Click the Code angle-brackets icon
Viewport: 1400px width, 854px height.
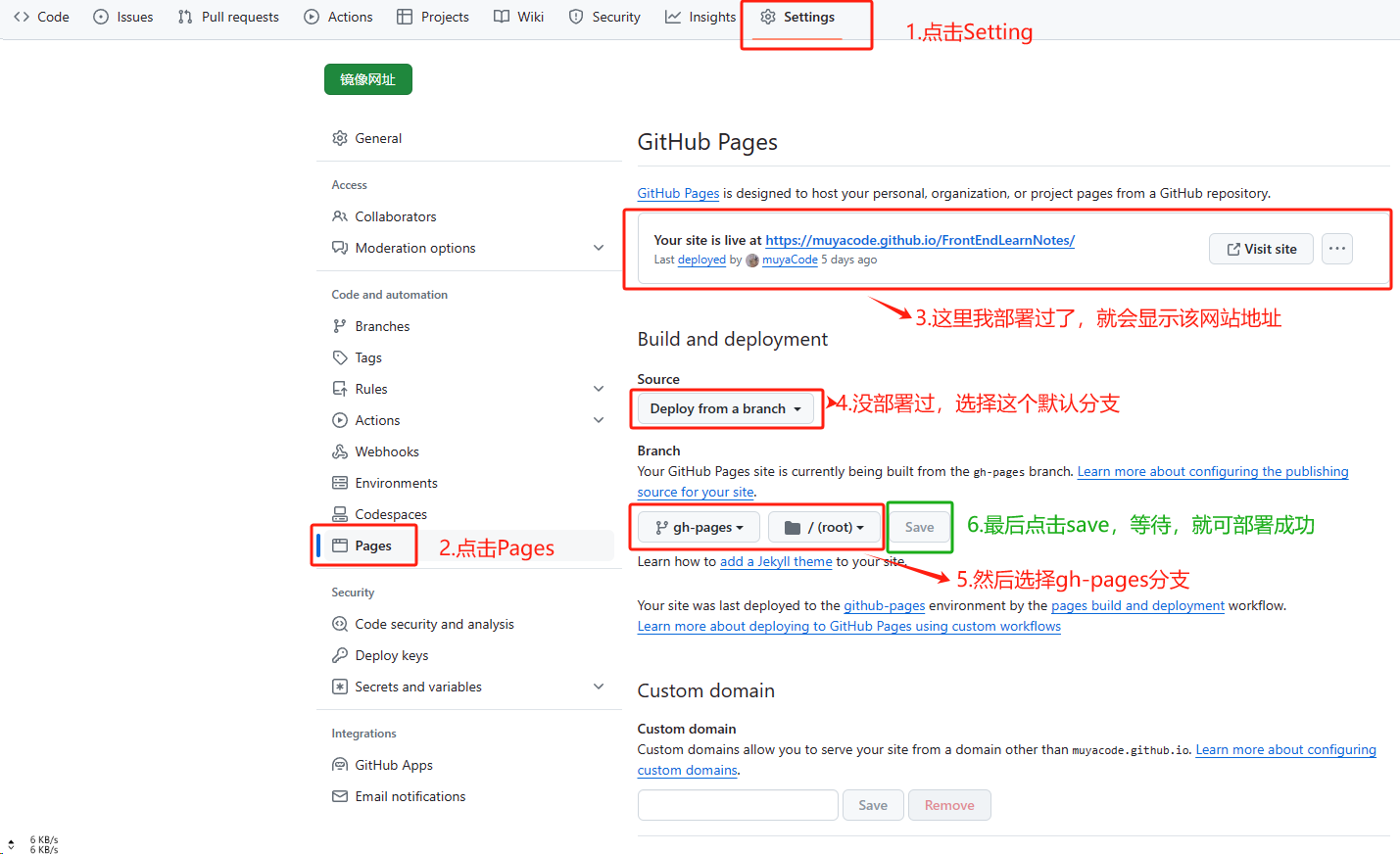[22, 17]
